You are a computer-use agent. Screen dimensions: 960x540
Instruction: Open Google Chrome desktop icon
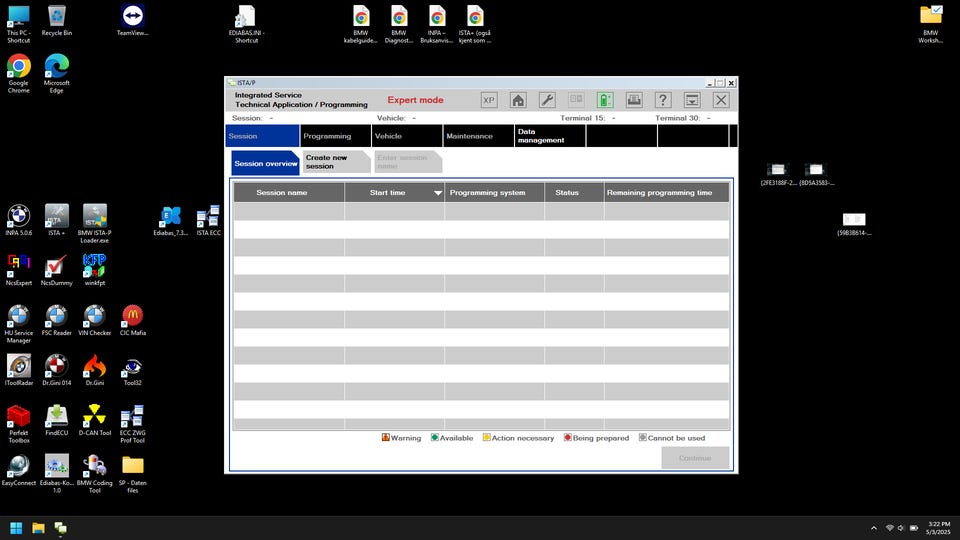click(x=18, y=73)
